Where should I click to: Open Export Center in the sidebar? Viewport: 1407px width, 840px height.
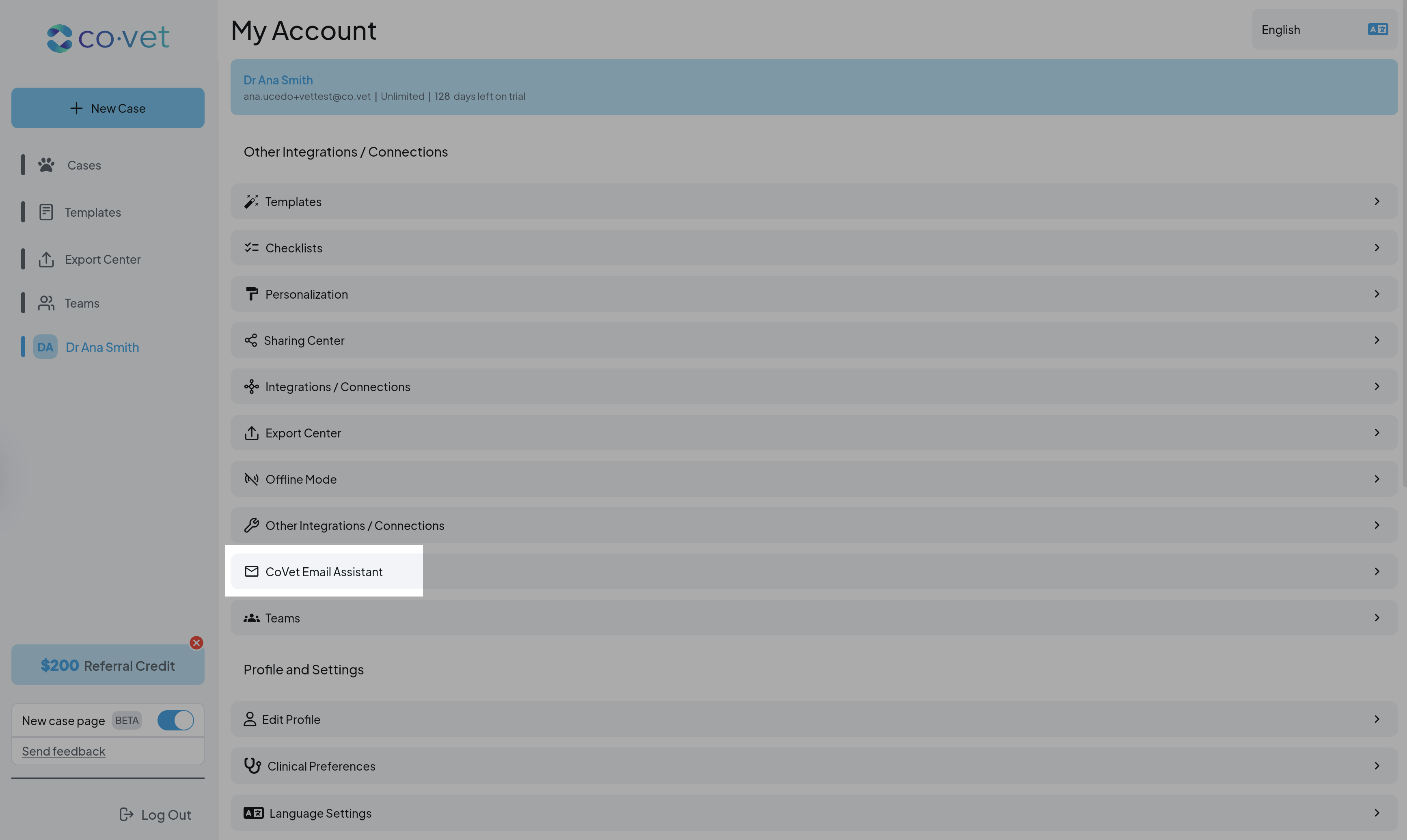102,259
